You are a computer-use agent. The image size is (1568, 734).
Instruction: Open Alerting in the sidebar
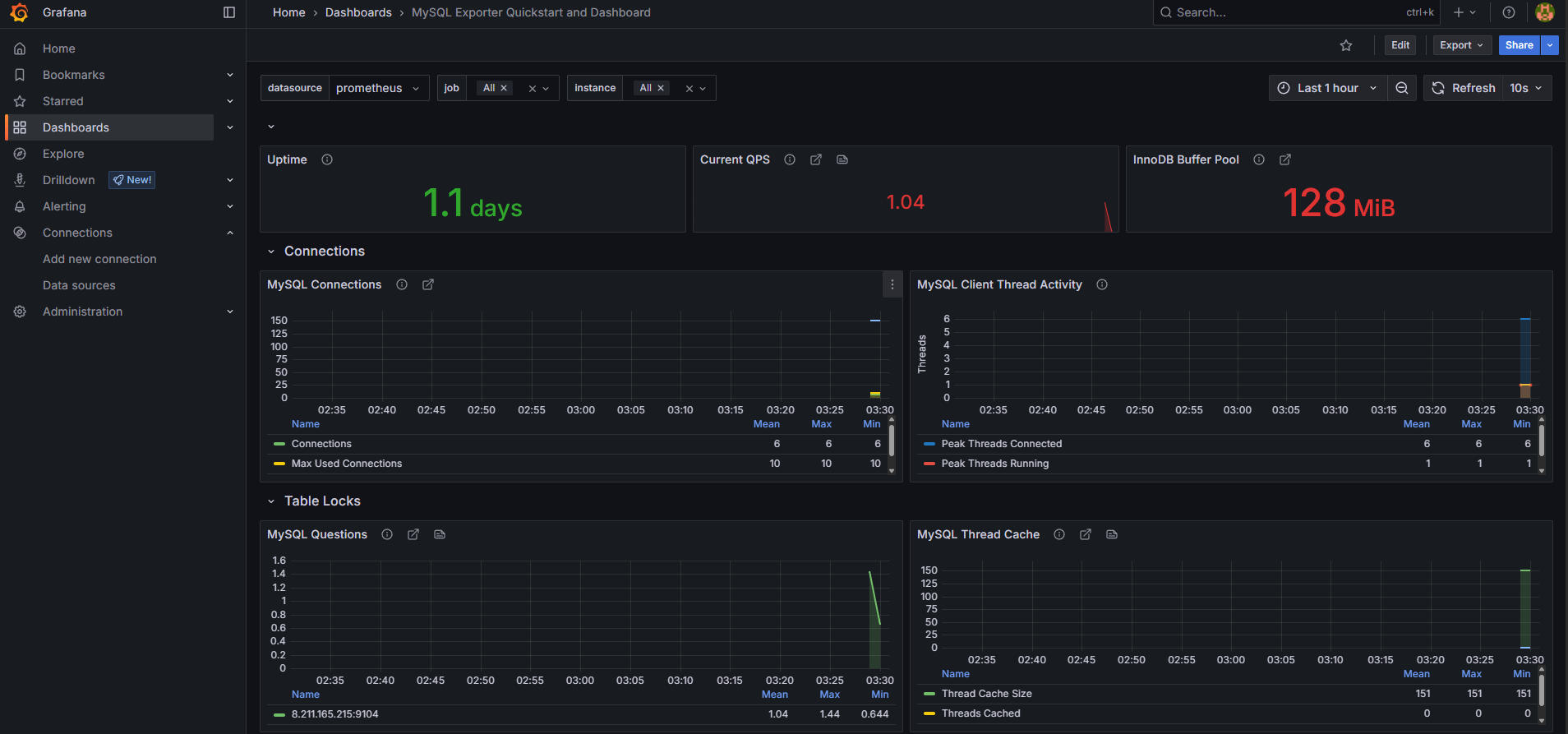tap(64, 206)
